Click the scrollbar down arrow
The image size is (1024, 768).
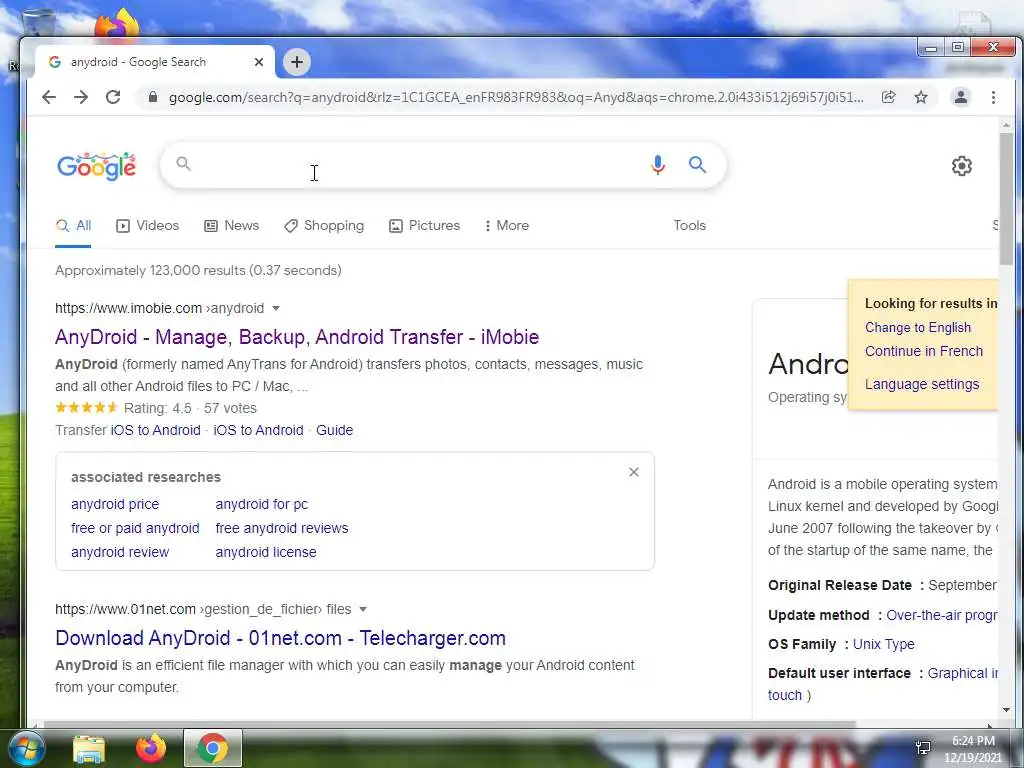(1006, 710)
